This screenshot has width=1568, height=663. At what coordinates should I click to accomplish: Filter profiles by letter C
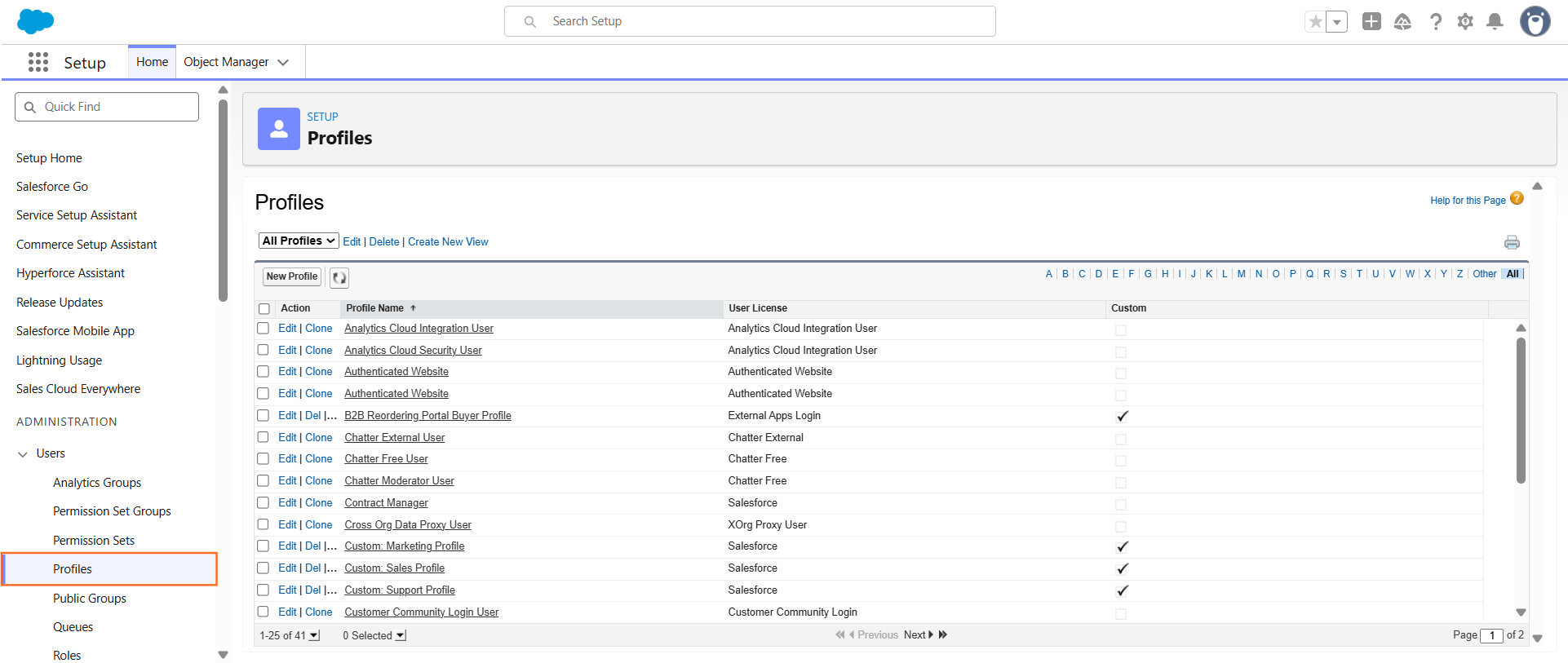[1082, 274]
